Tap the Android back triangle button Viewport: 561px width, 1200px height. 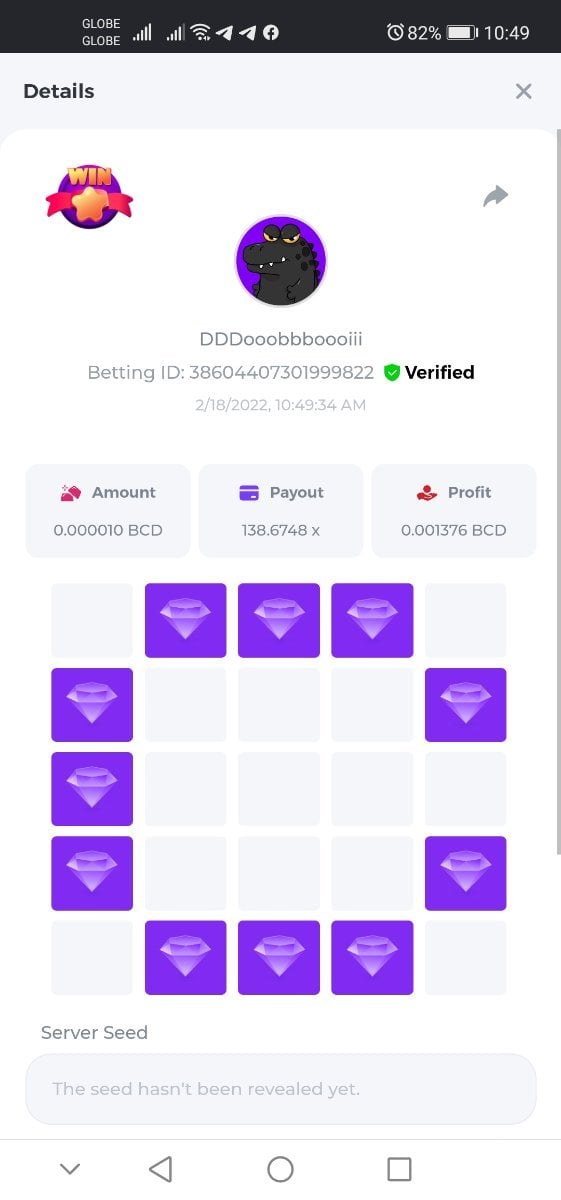coord(160,1169)
